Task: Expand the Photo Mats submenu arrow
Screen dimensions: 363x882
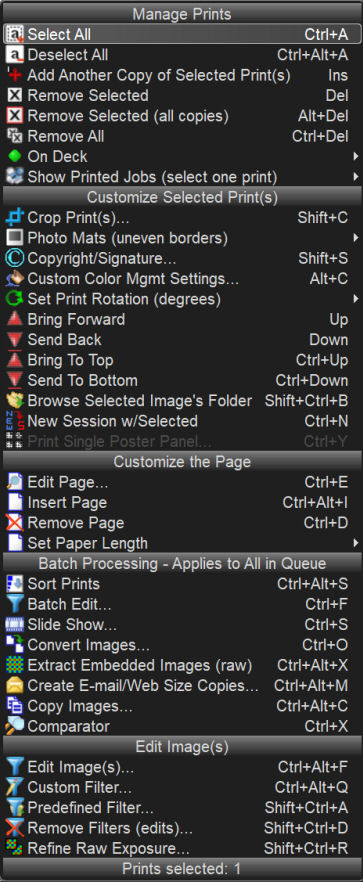Action: coord(356,238)
